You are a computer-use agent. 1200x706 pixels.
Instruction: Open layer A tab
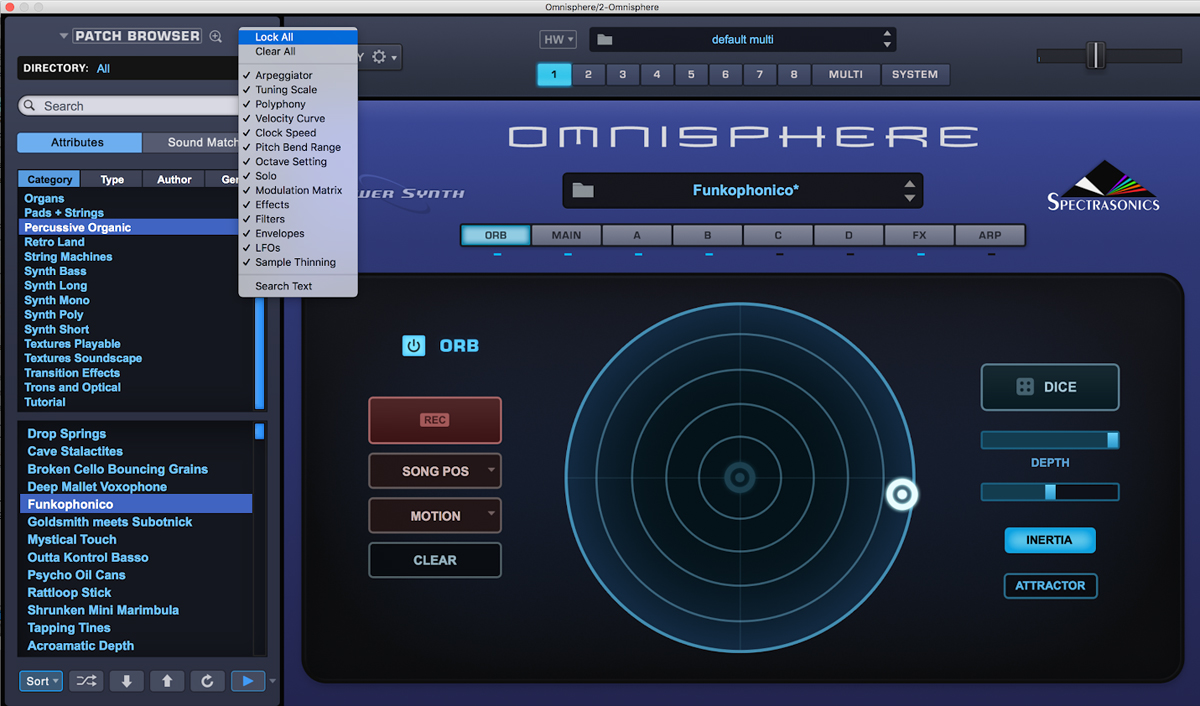point(637,236)
